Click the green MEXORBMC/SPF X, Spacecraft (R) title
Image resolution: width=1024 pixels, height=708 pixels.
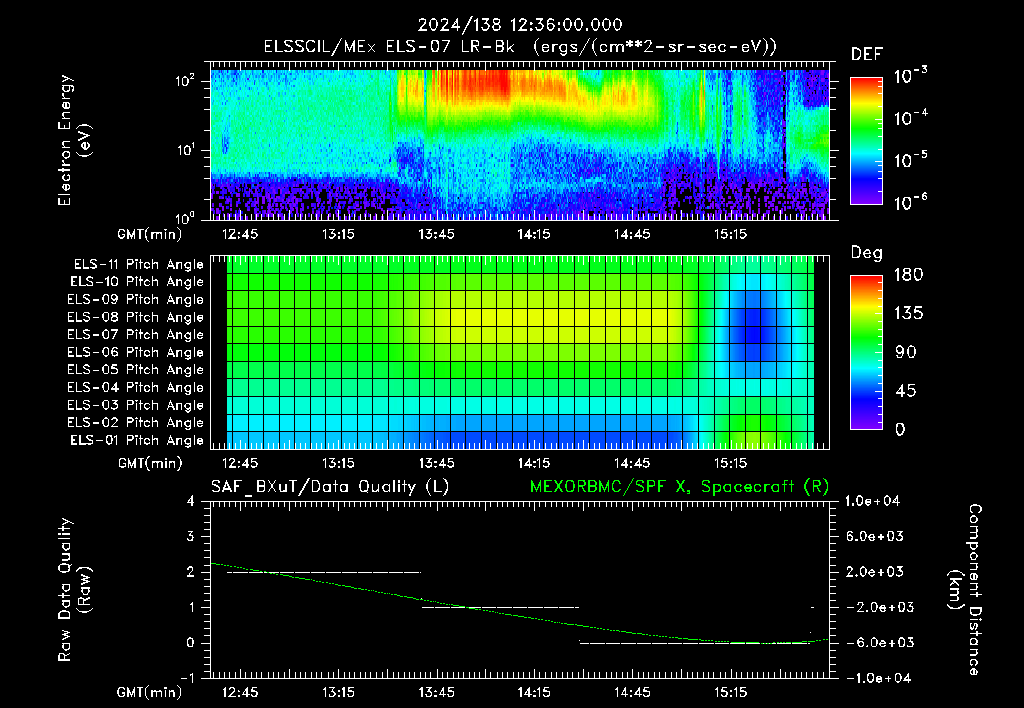[679, 487]
